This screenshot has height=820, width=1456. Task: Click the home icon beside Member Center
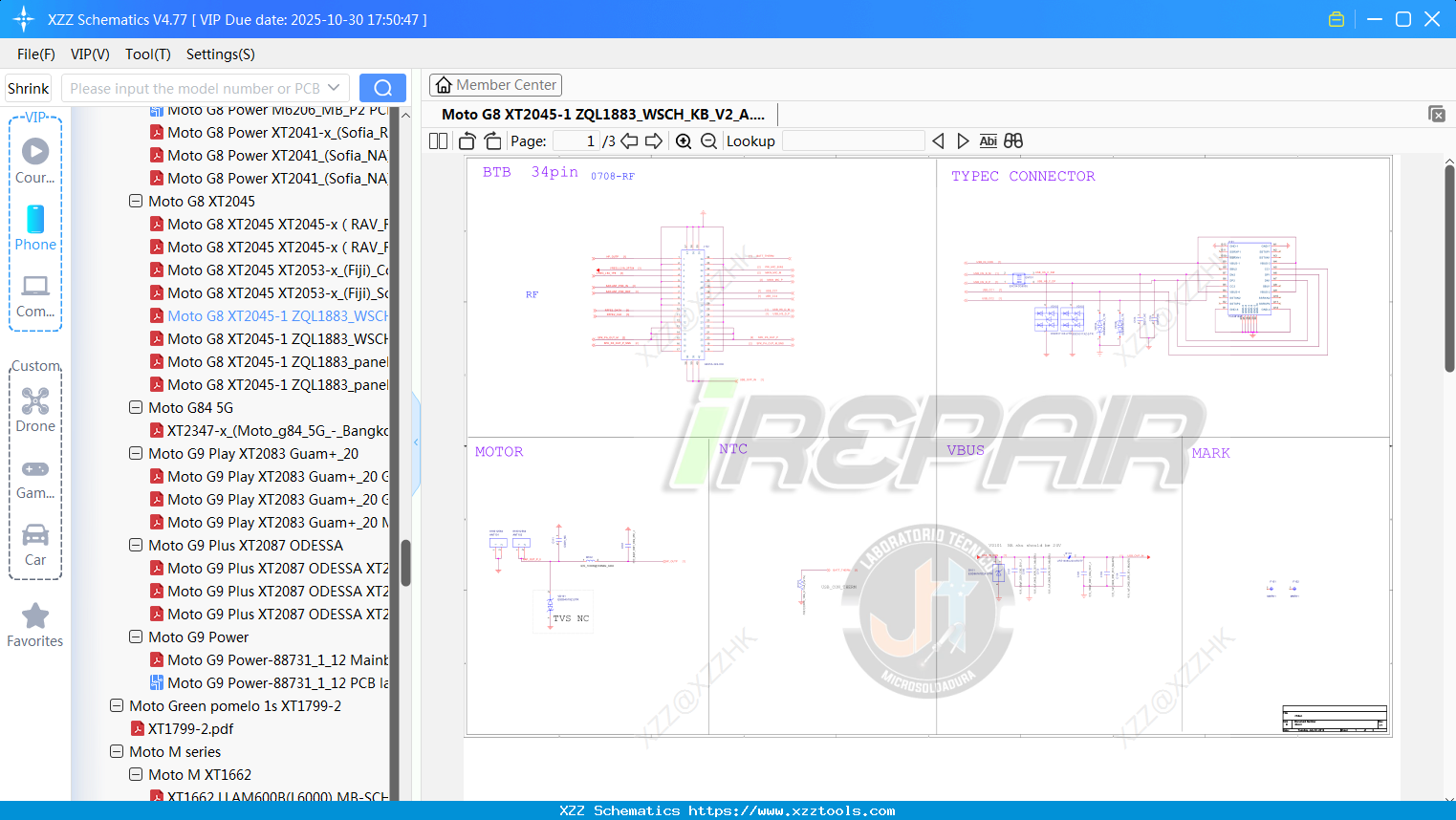click(444, 85)
